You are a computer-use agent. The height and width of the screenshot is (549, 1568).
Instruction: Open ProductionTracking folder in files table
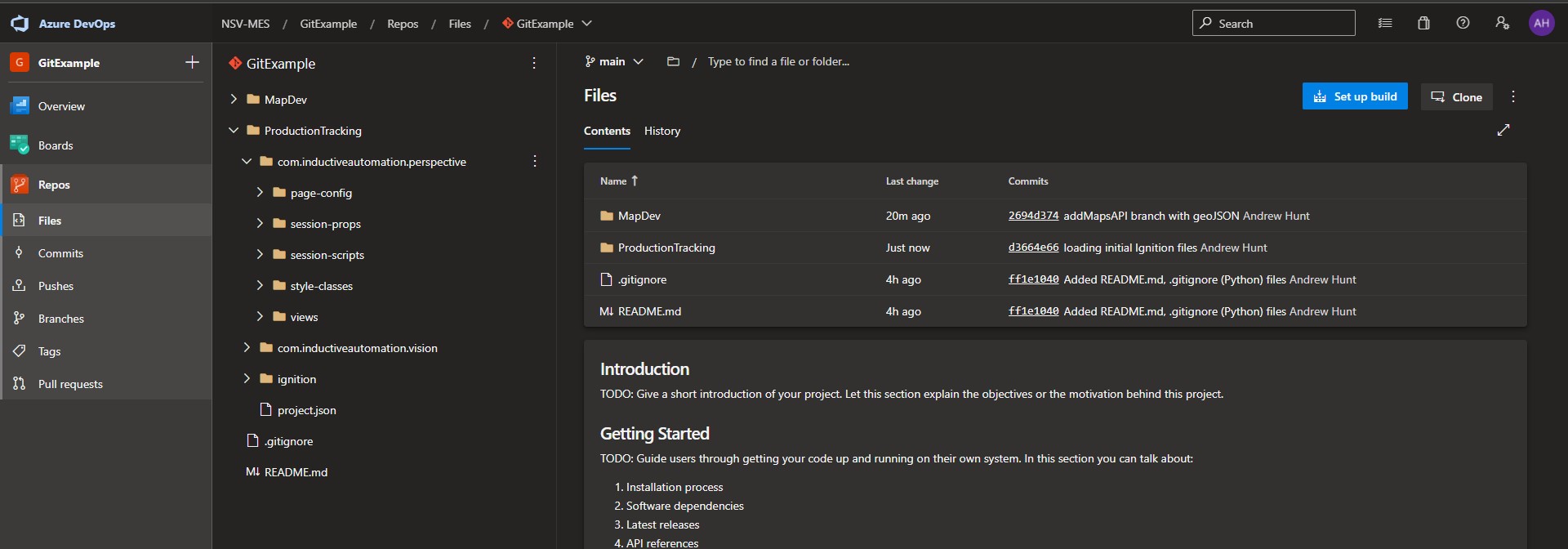[x=666, y=248]
